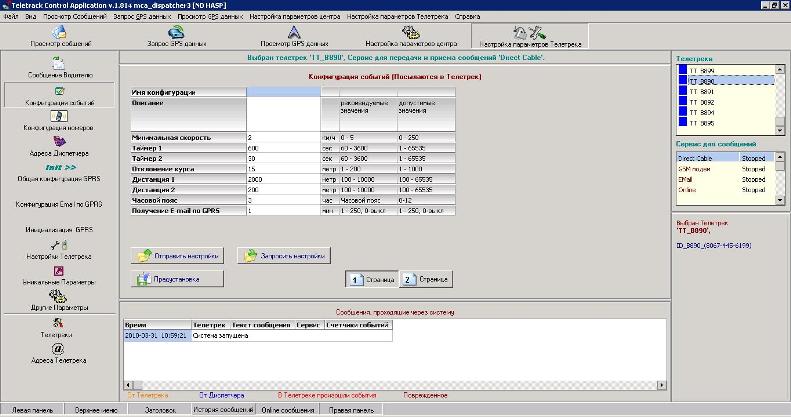Select the GSM модем service row

coord(706,168)
